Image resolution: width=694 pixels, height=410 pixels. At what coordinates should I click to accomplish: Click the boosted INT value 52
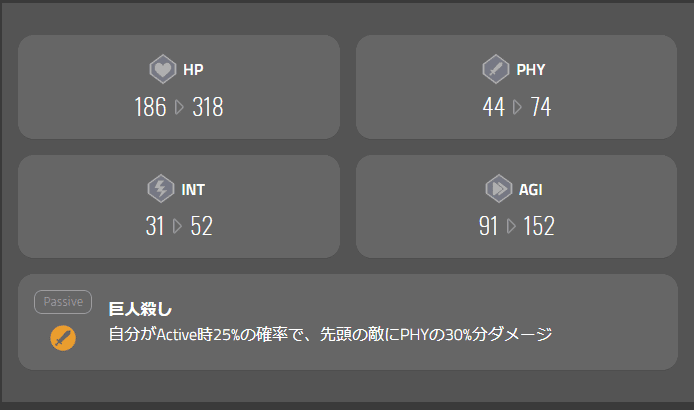coord(201,226)
